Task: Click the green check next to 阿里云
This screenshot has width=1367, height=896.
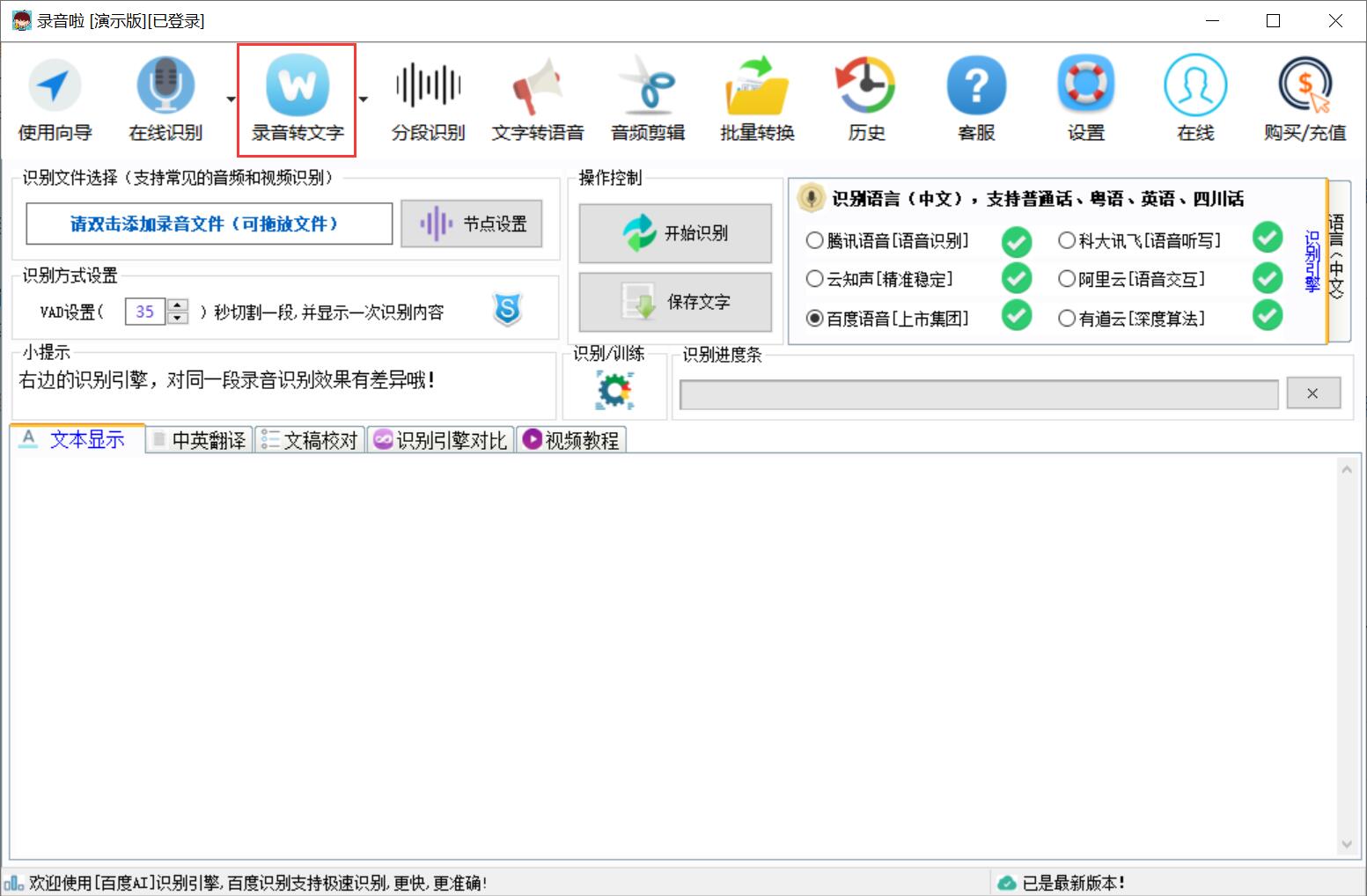Action: pos(1268,278)
